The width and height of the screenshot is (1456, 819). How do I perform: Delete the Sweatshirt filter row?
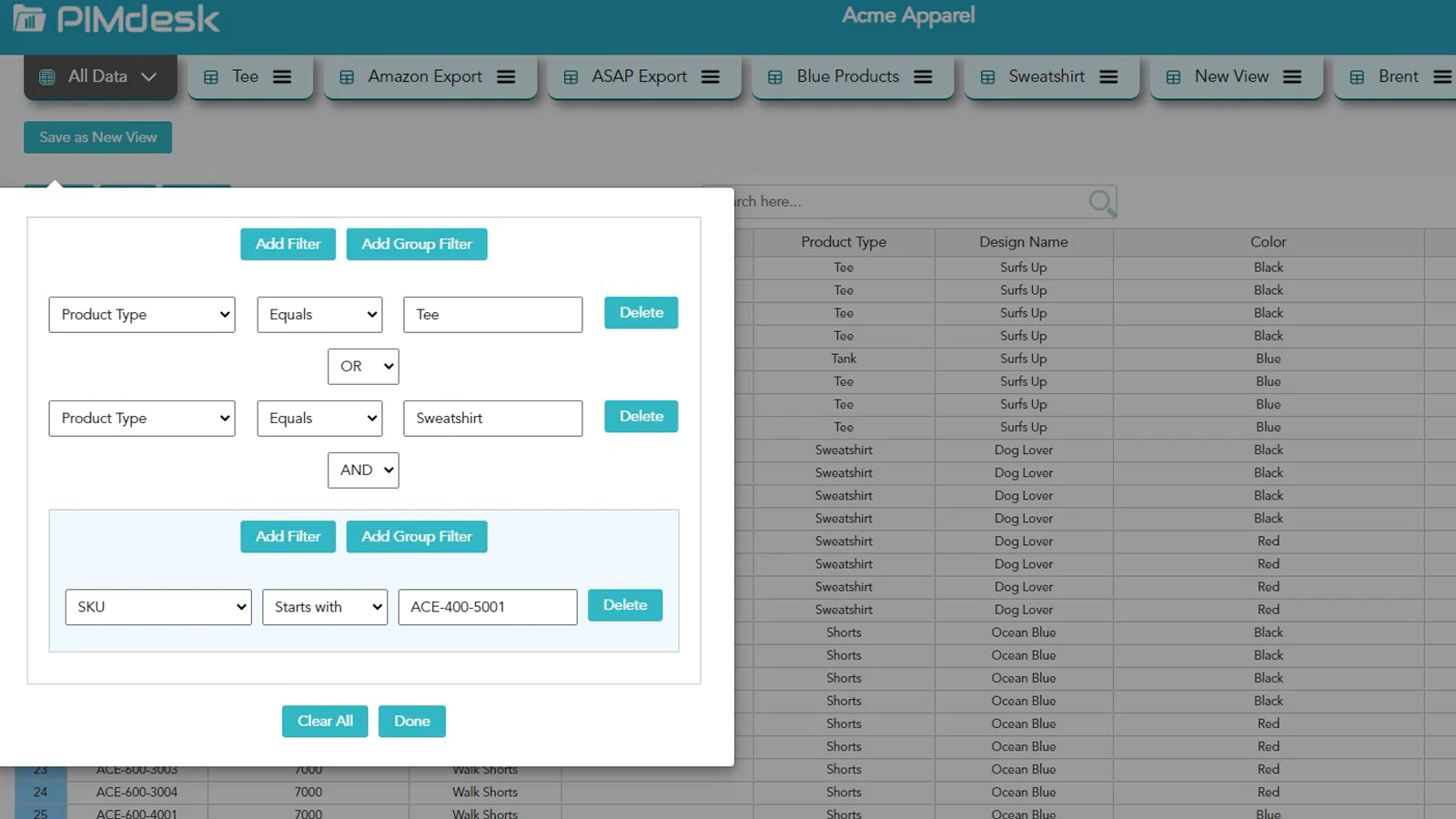(641, 417)
